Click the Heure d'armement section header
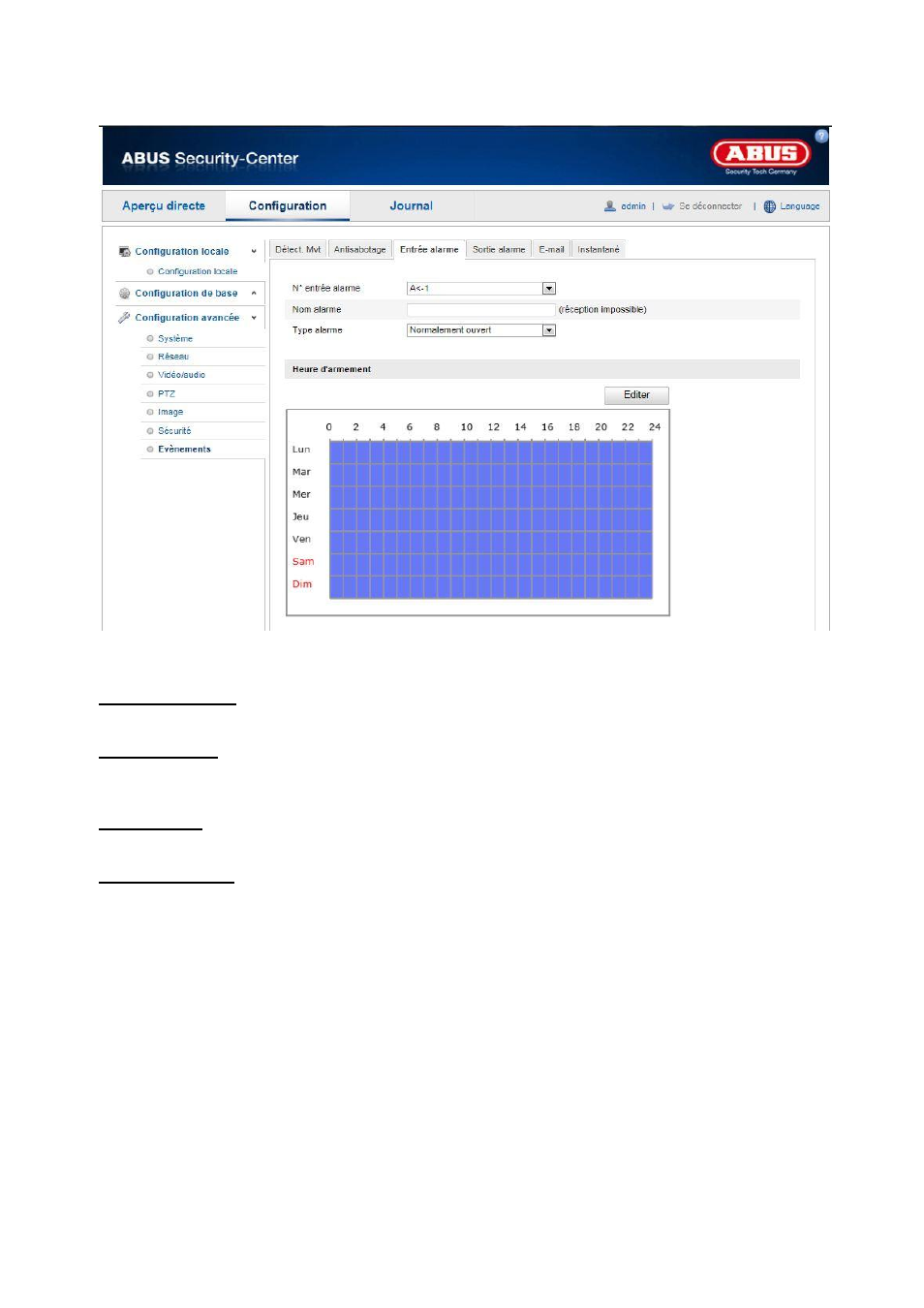 pyautogui.click(x=542, y=369)
